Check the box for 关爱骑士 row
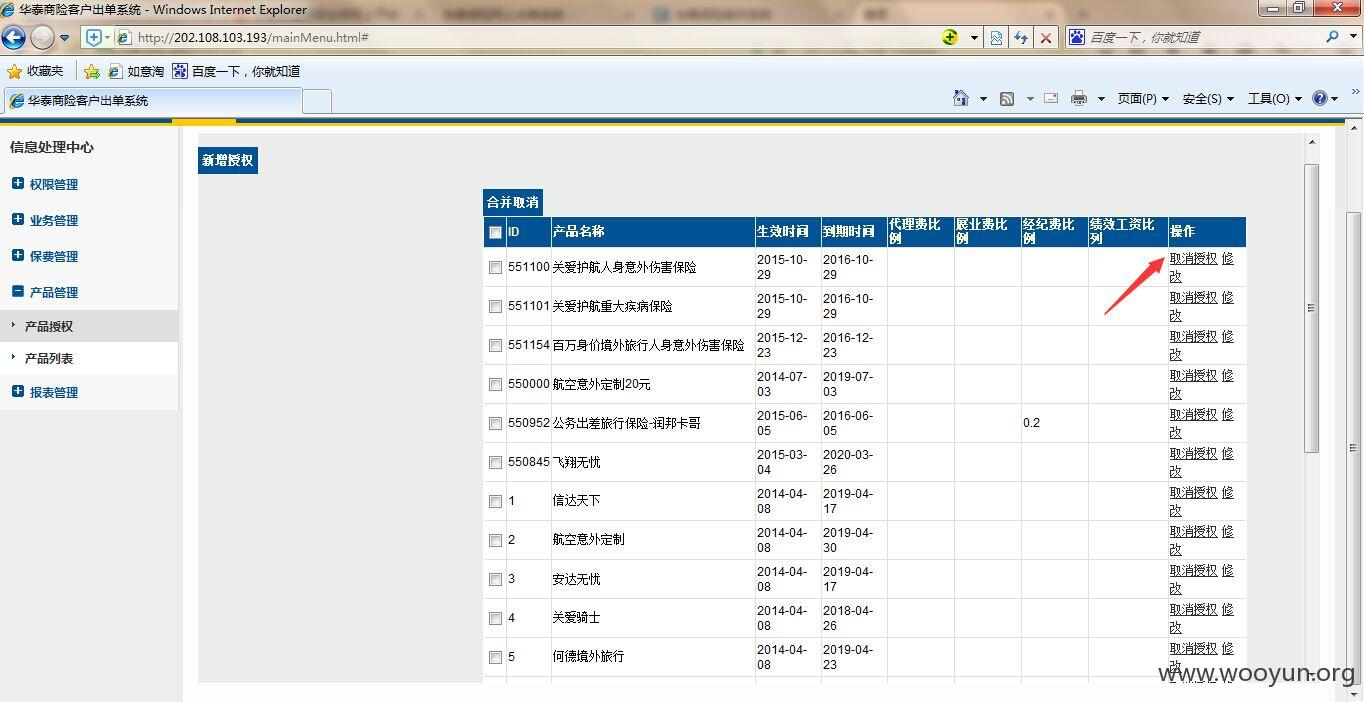Image resolution: width=1364 pixels, height=702 pixels. (495, 618)
